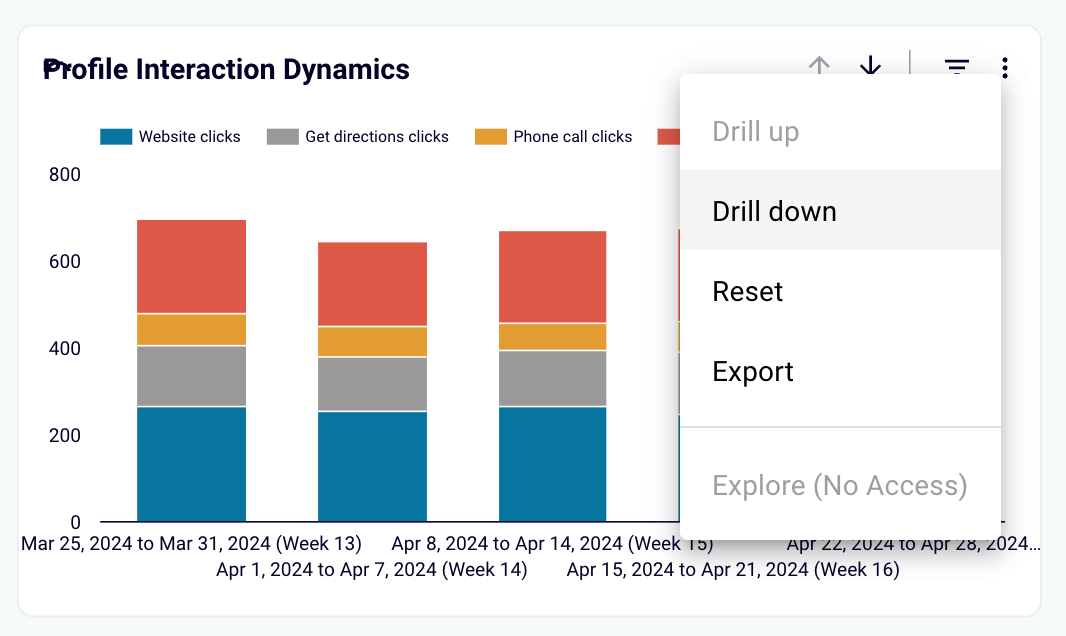This screenshot has height=636, width=1066.
Task: Click the Week 13 blue bar segment
Action: 192,464
